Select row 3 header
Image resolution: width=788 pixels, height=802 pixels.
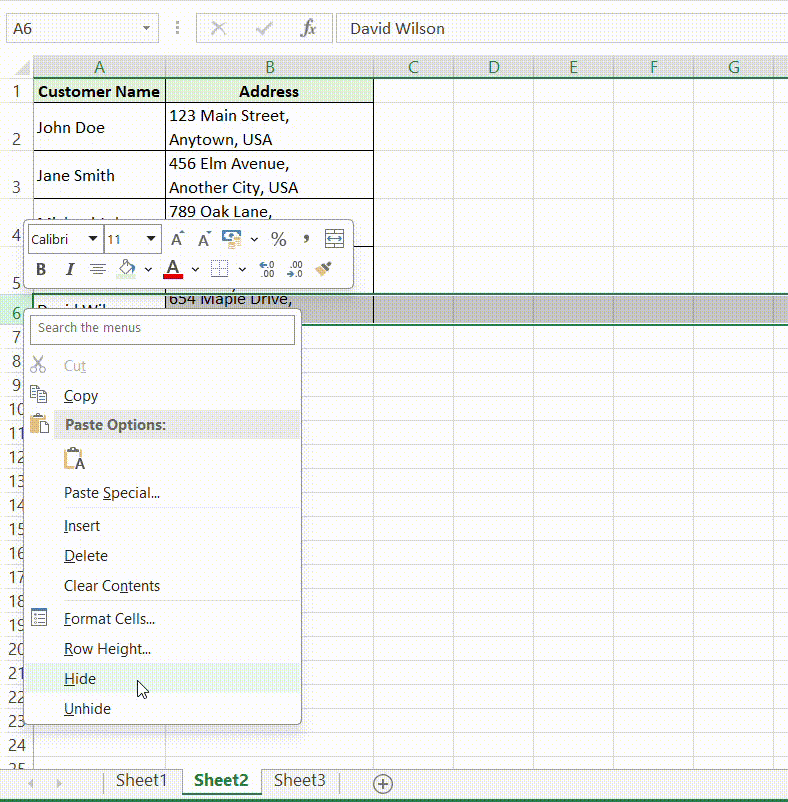16,175
